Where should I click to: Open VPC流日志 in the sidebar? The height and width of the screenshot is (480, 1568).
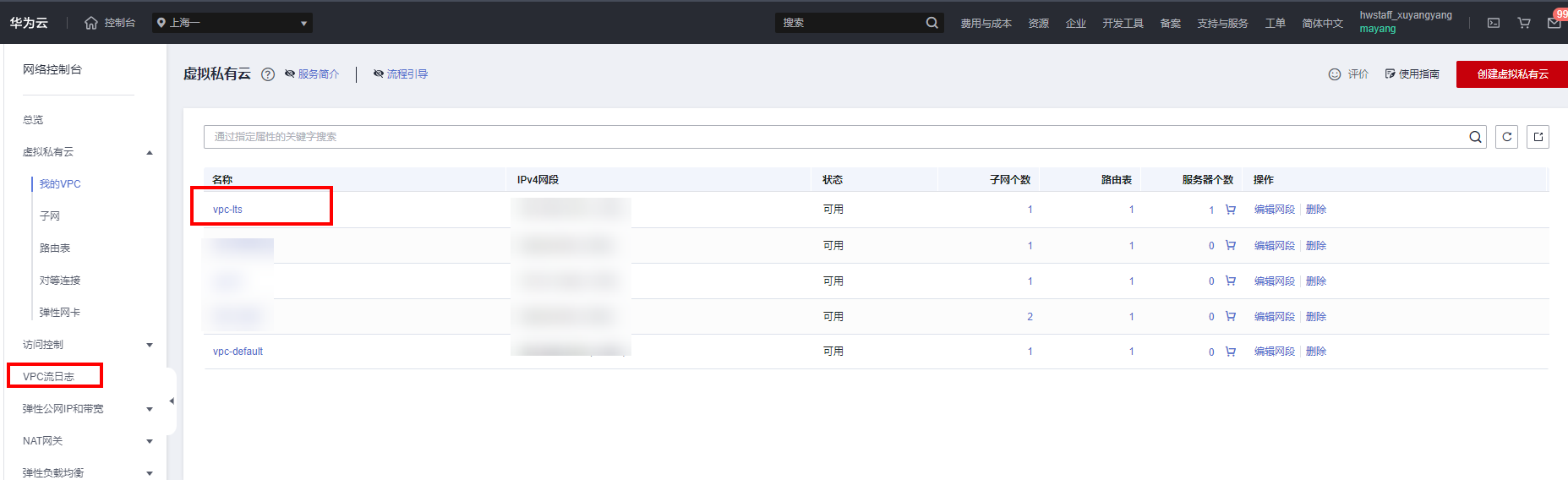[x=49, y=377]
